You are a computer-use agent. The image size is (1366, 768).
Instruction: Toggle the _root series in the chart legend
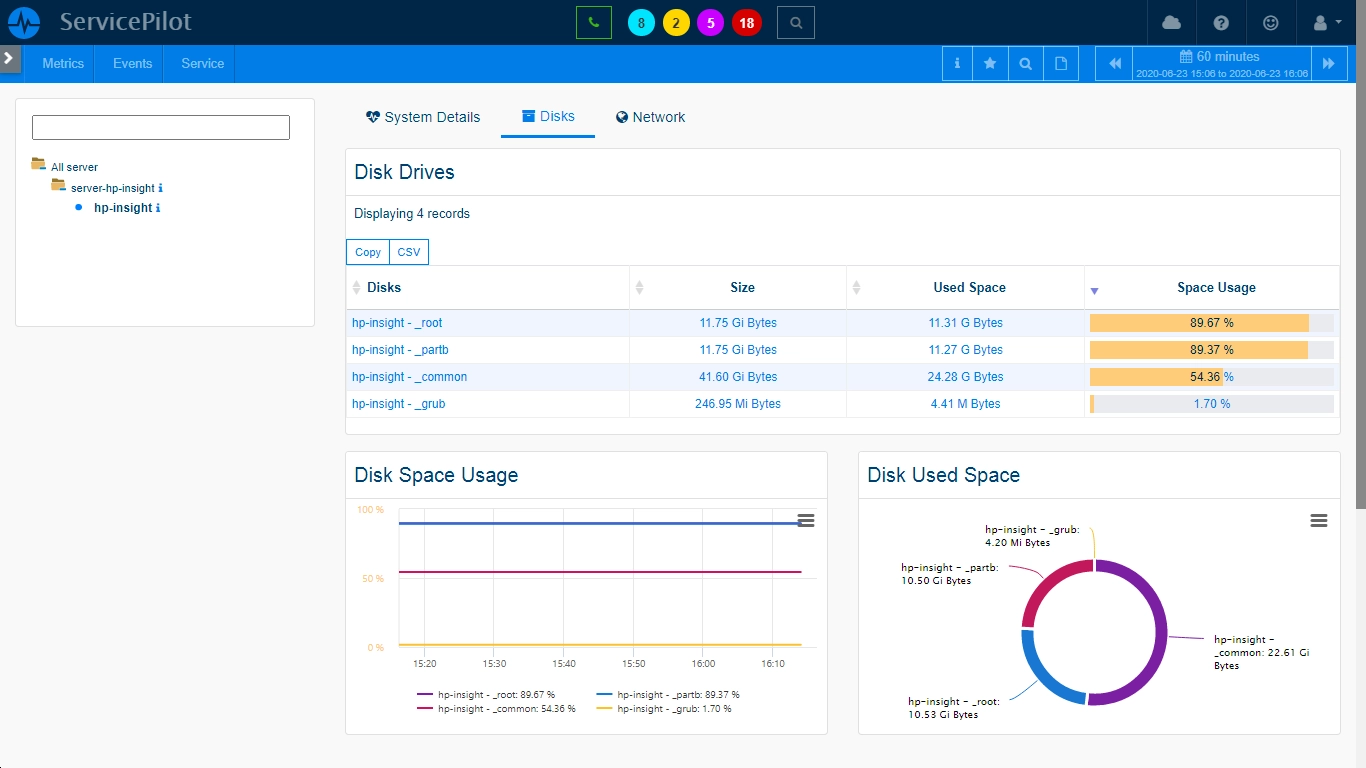486,695
